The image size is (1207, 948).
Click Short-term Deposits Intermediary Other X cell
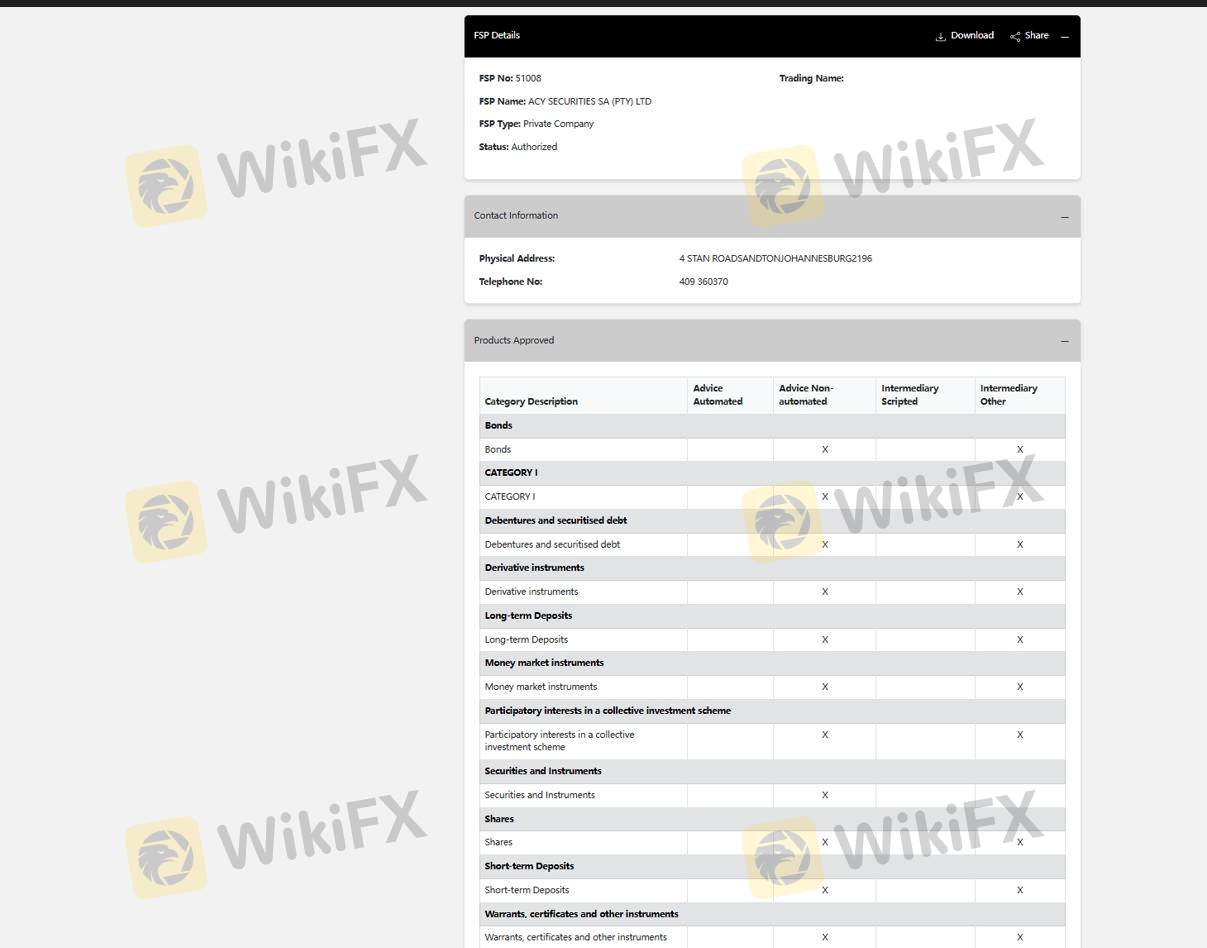point(1020,890)
